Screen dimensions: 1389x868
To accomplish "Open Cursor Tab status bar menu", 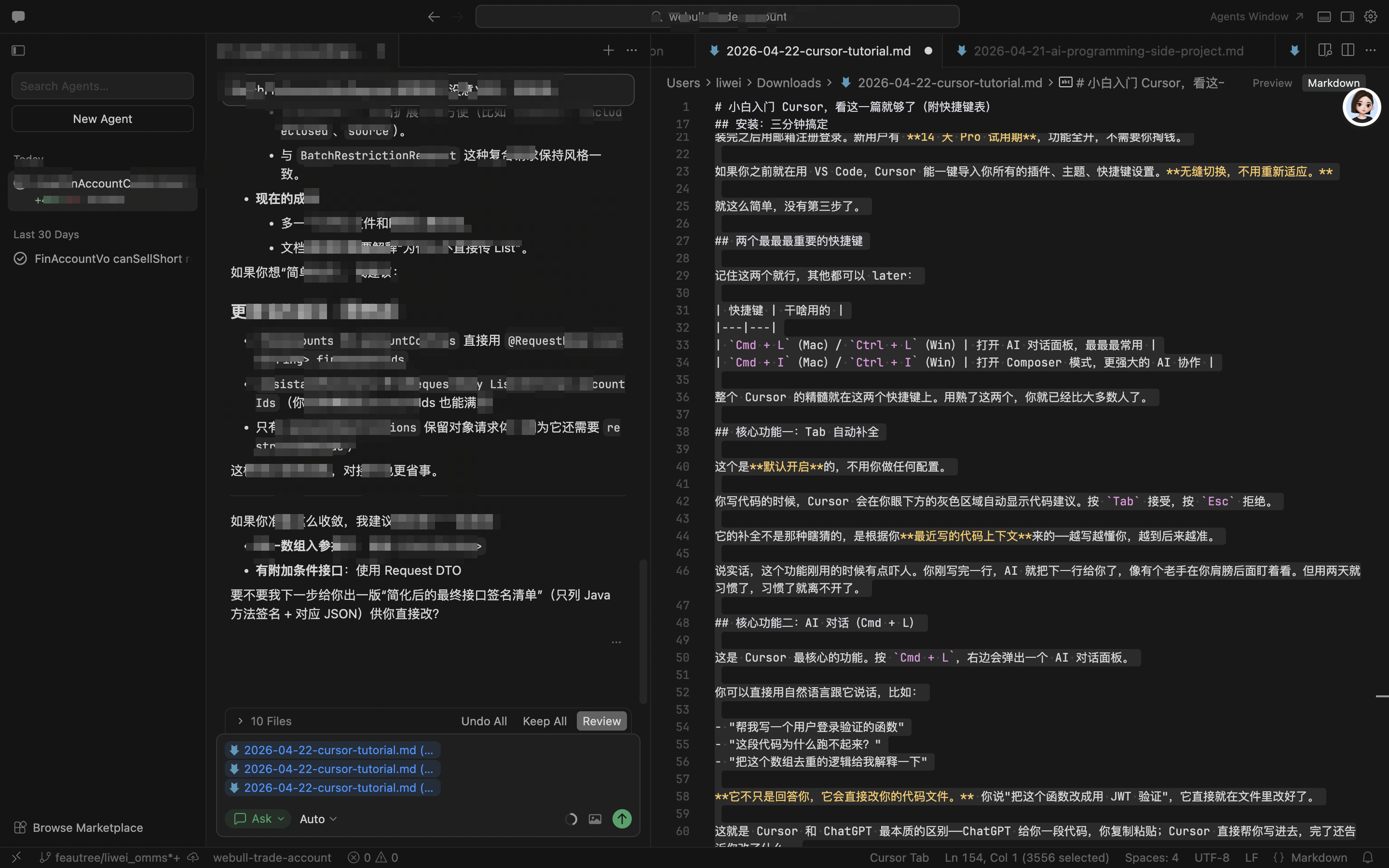I will pos(899,858).
